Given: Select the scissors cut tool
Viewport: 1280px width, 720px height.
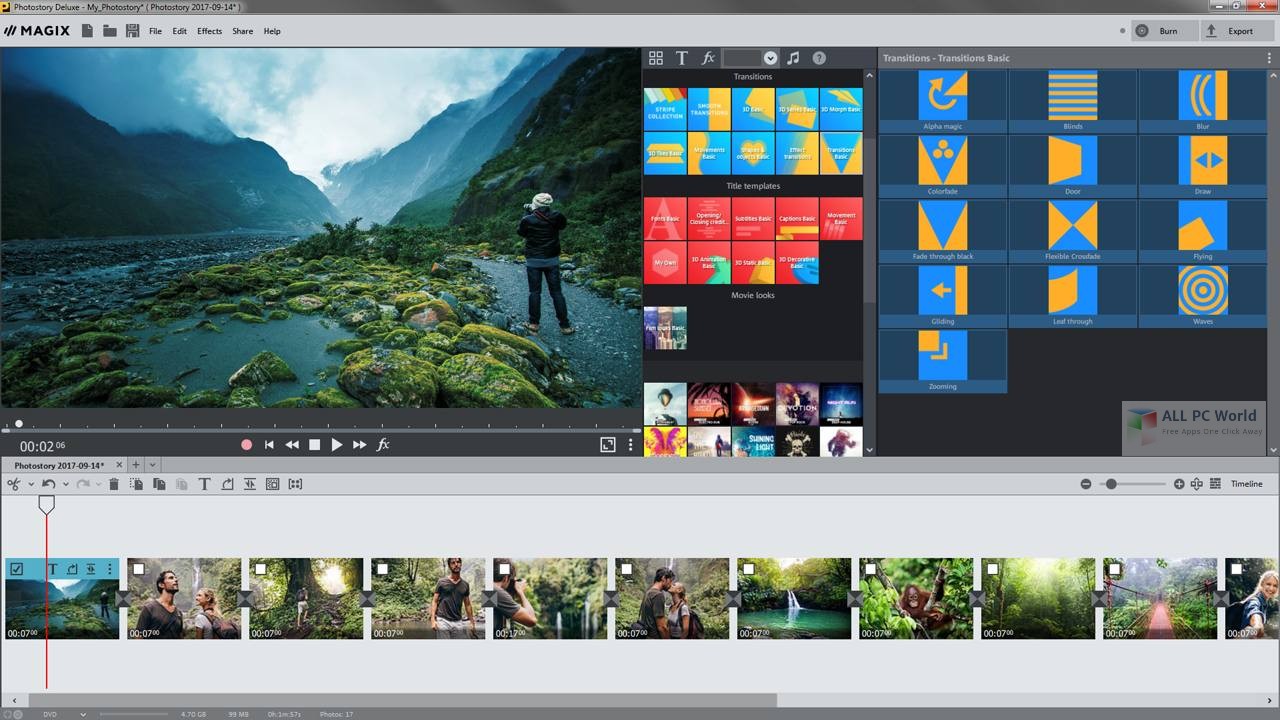Looking at the screenshot, I should click(x=14, y=484).
